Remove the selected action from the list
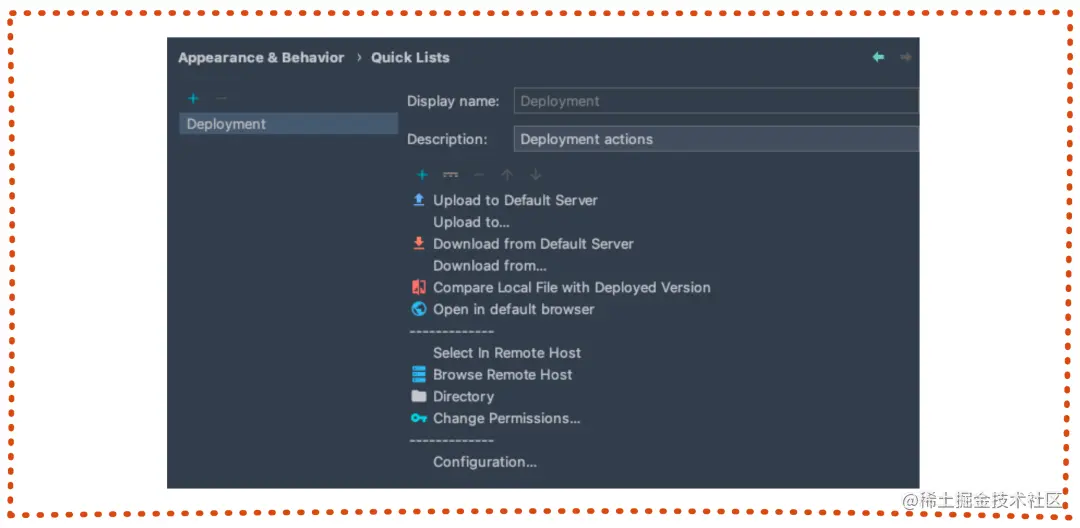Image resolution: width=1080 pixels, height=528 pixels. (479, 175)
